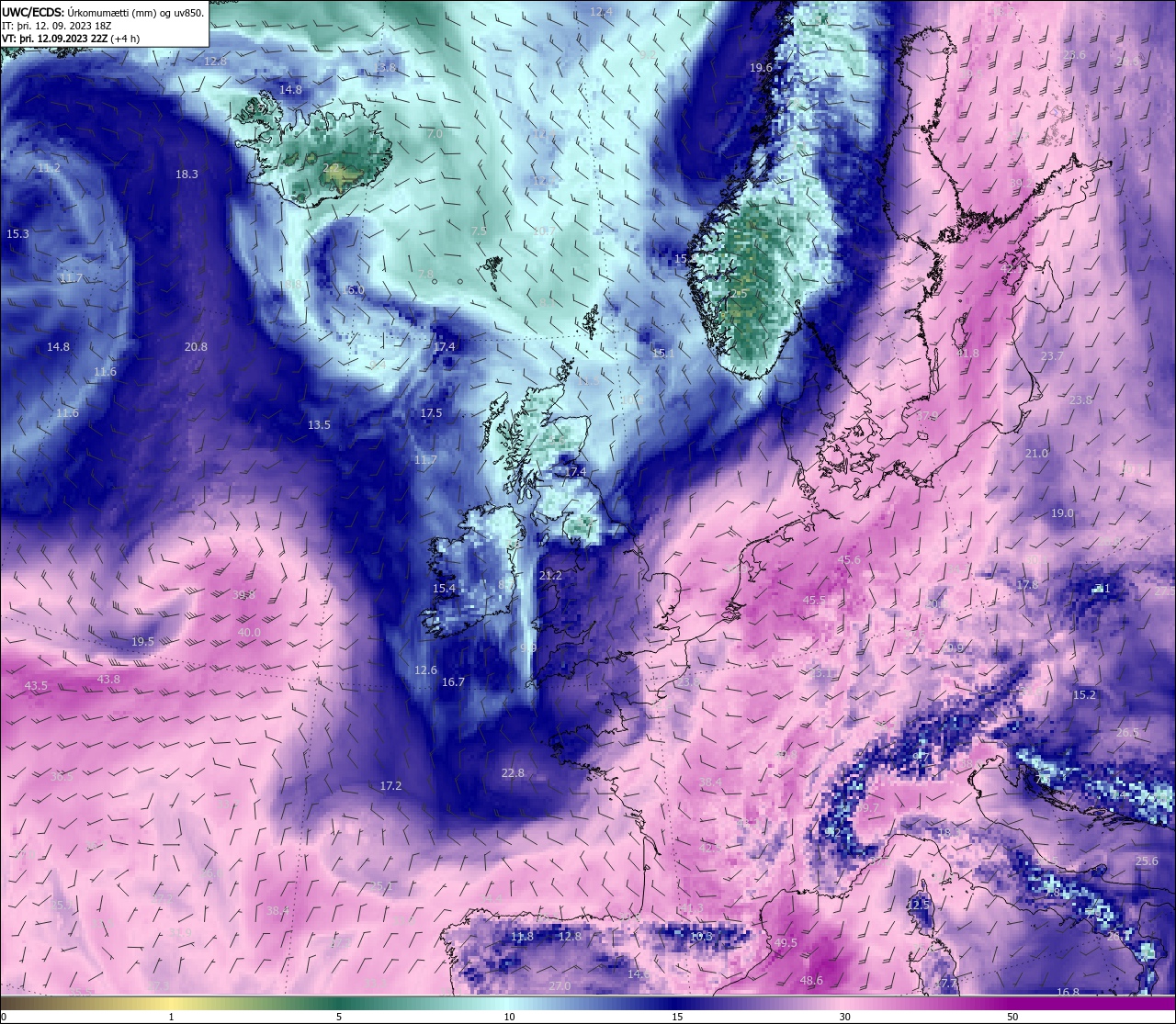The width and height of the screenshot is (1176, 1024).
Task: Click the map value '27.0'
Action: (x=560, y=986)
